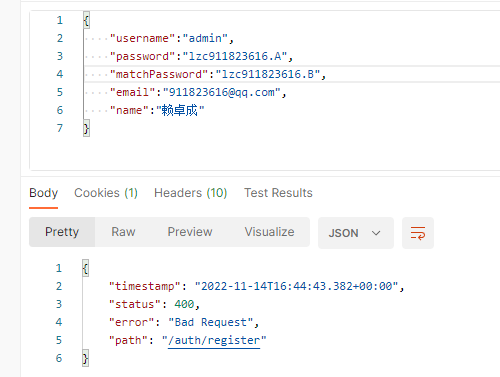Viewport: 500px width, 377px height.
Task: Select the Preview view mode
Action: coord(190,232)
